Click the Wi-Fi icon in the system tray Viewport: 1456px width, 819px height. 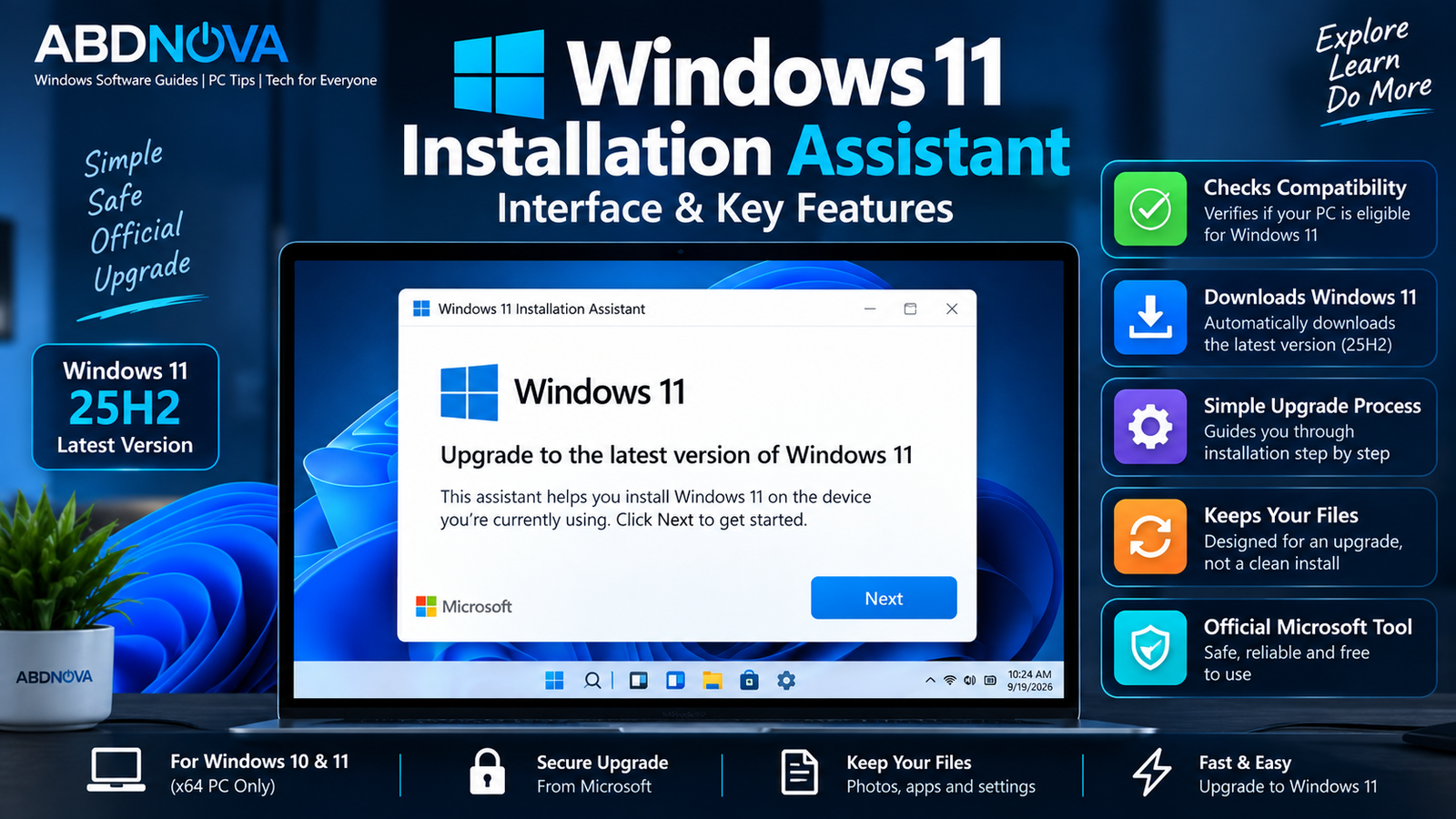point(950,680)
